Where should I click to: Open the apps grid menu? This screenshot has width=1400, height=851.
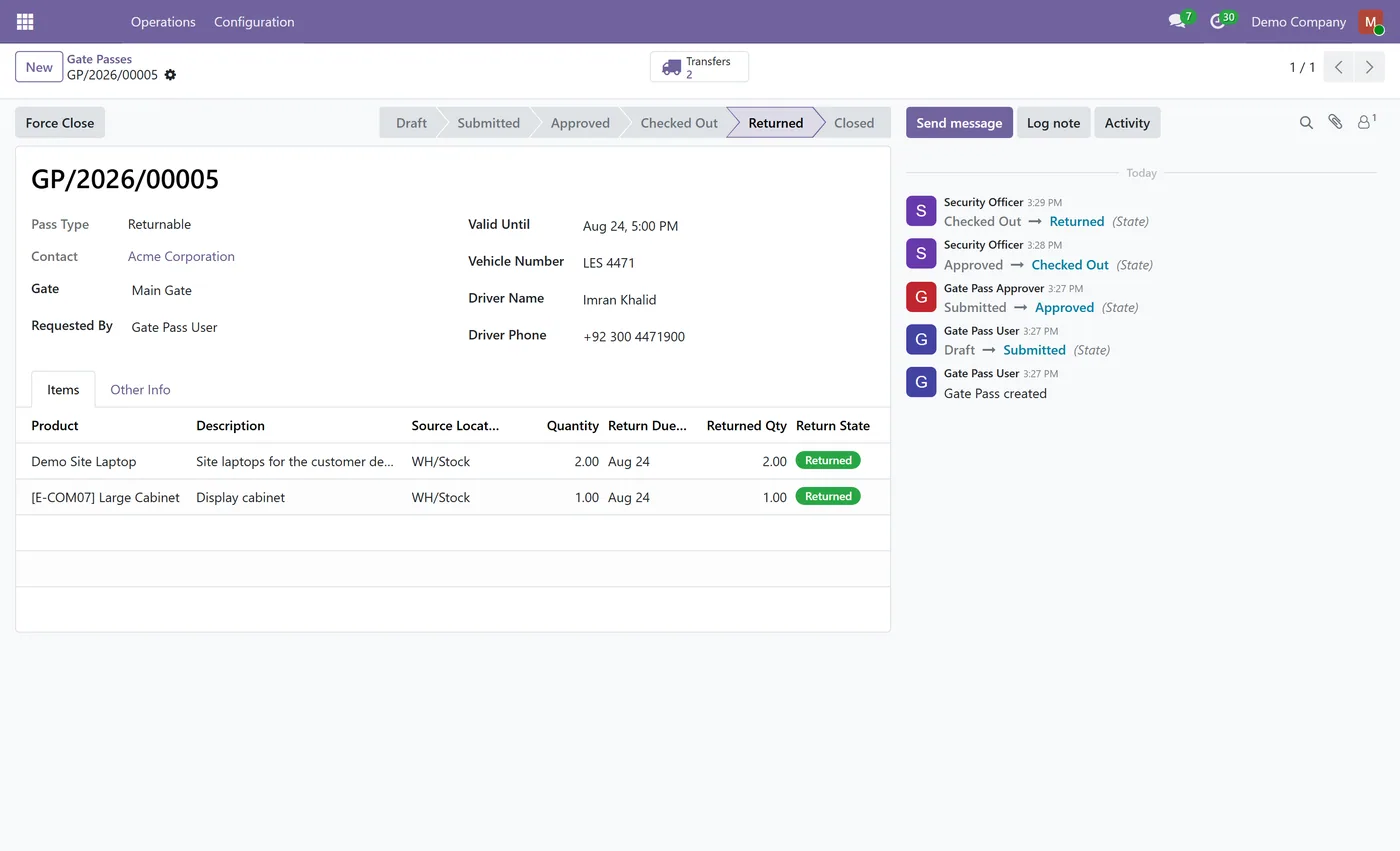25,21
